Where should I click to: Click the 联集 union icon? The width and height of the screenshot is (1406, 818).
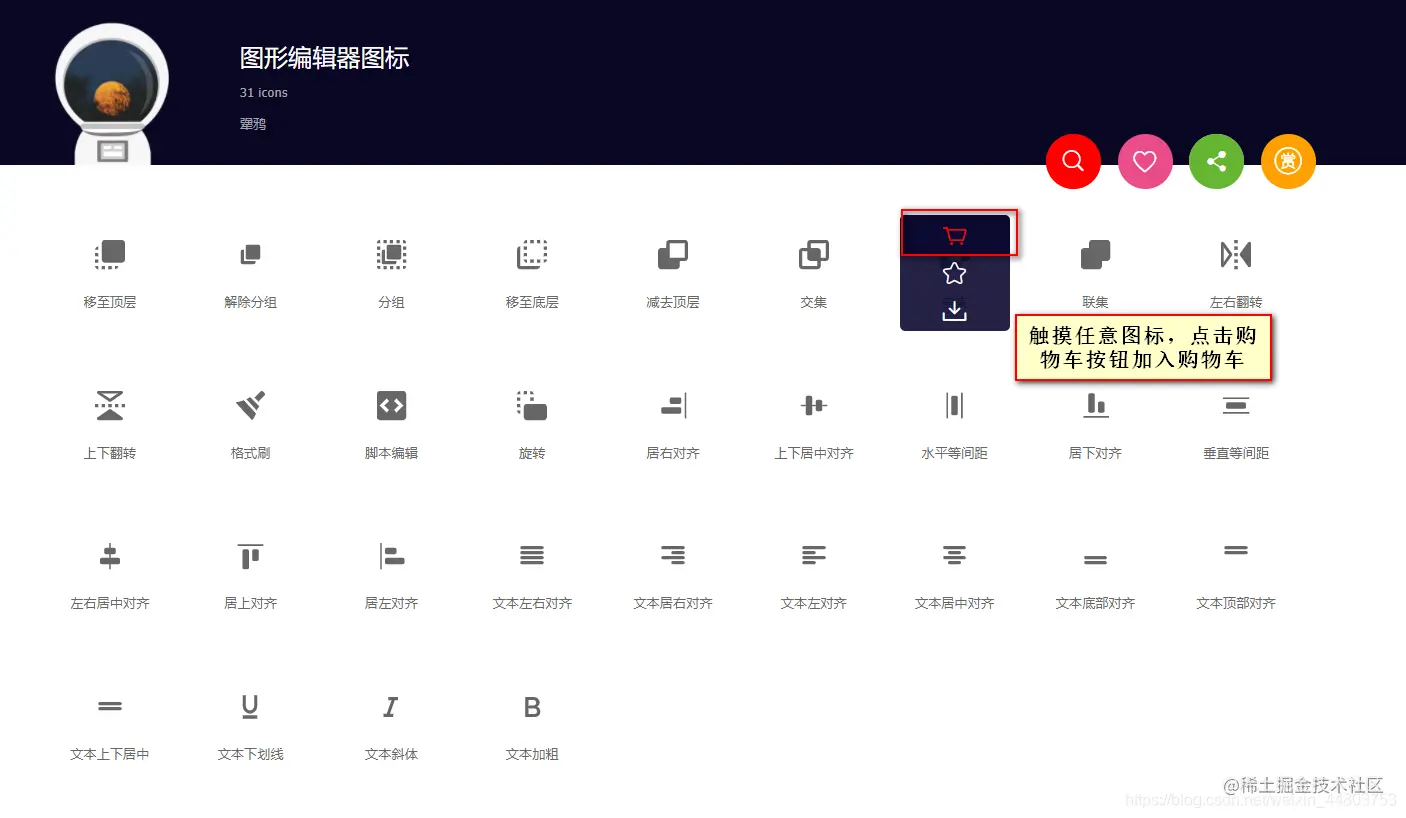(1095, 254)
